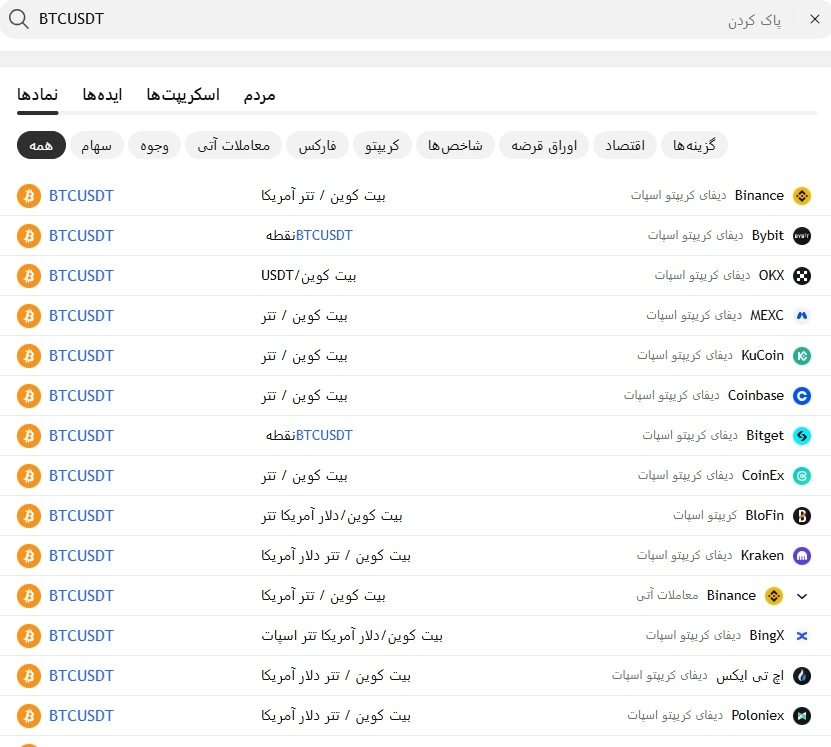
Task: Select the فارکس filter chip
Action: pyautogui.click(x=317, y=145)
